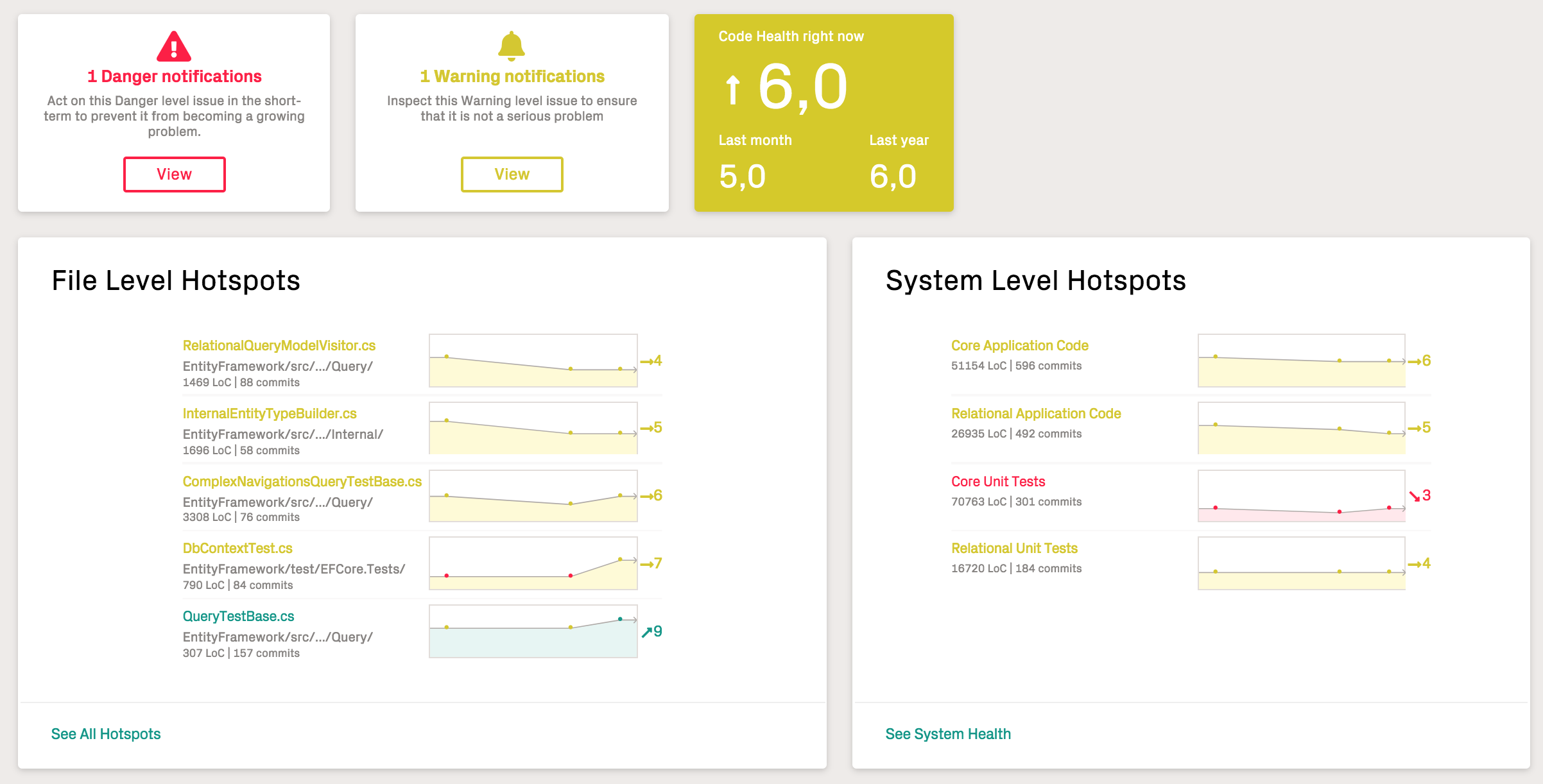
Task: Open Relational Application Code component
Action: pyautogui.click(x=1036, y=413)
